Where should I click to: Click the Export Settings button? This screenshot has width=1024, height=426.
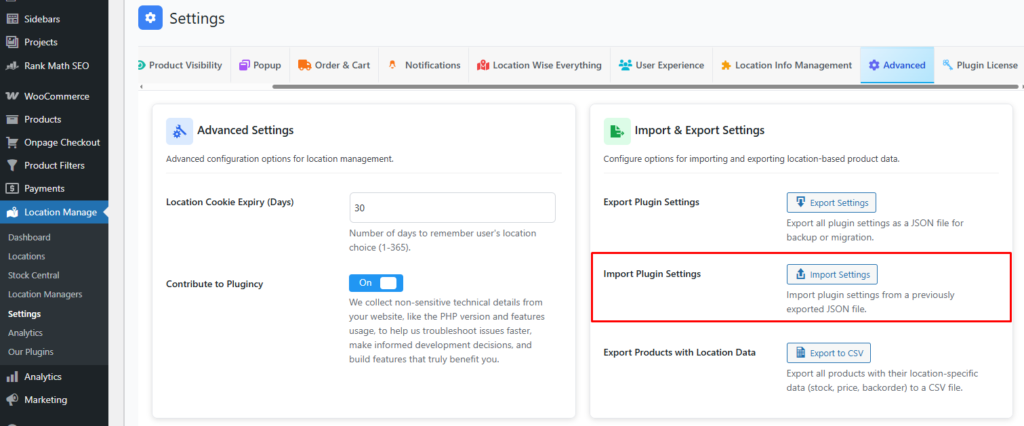click(831, 202)
